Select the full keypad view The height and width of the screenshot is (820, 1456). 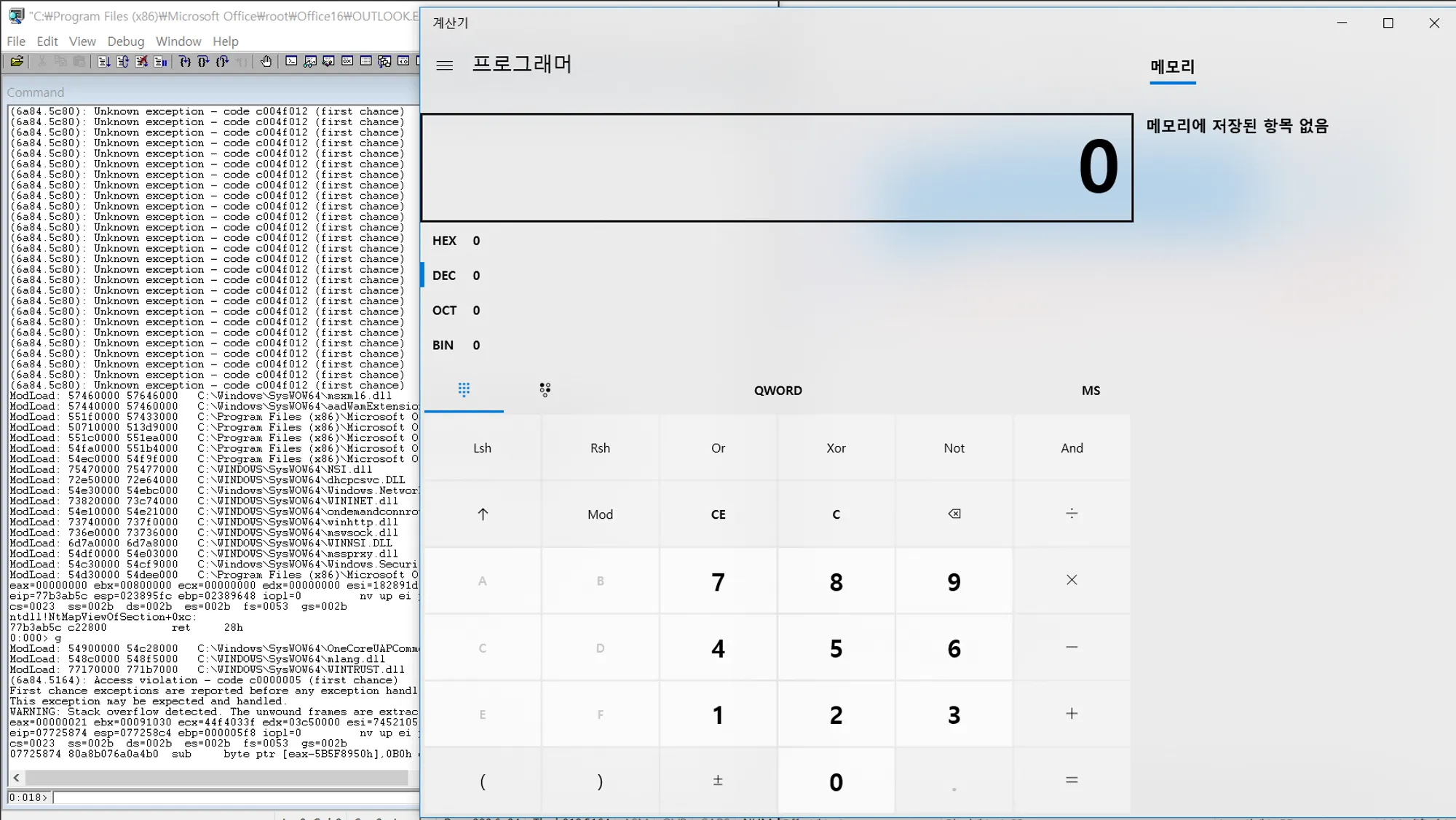(x=464, y=390)
